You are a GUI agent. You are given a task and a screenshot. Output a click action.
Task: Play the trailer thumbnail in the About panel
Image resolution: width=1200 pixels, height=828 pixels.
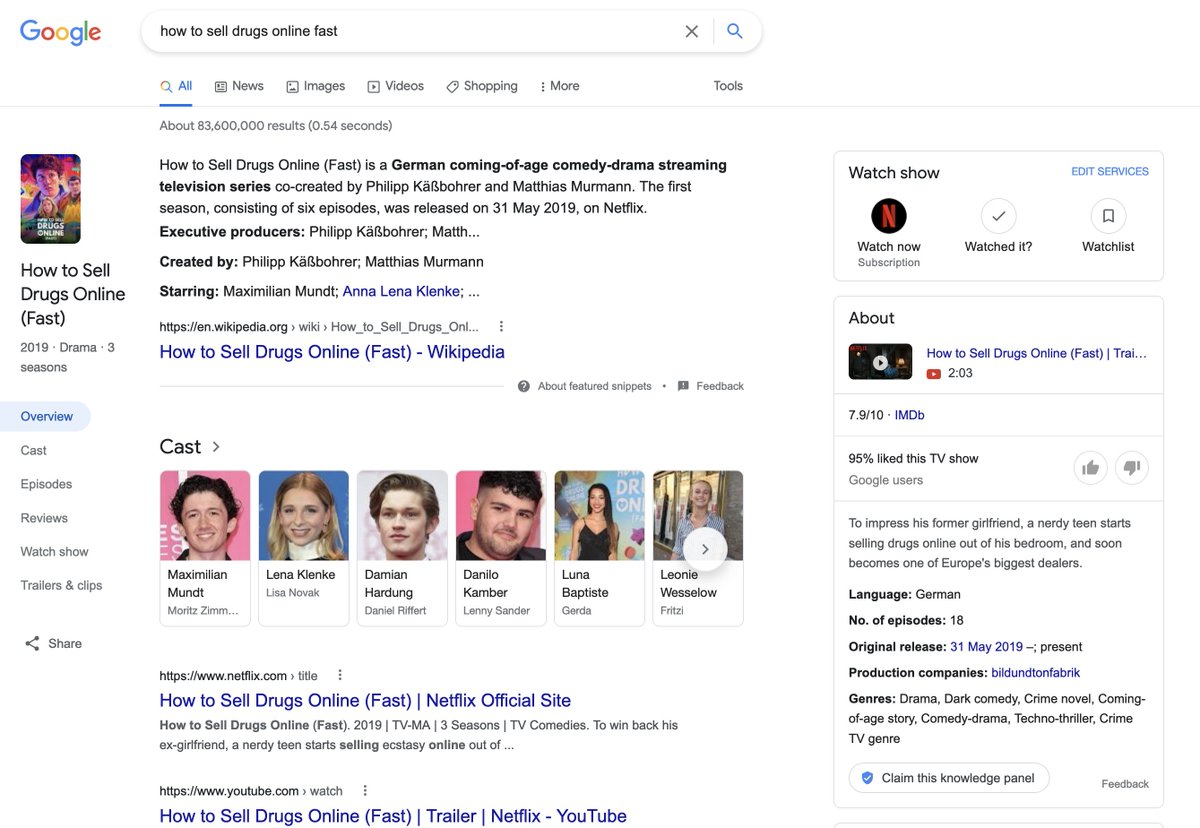tap(880, 362)
